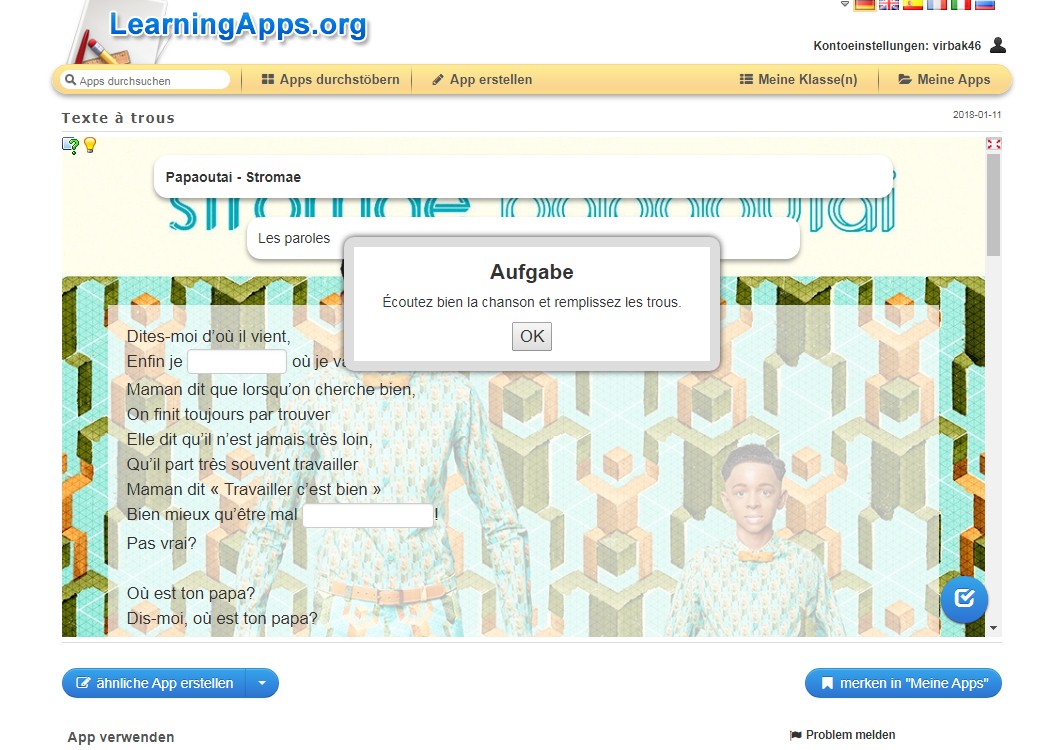The image size is (1046, 750).
Task: Click lyric 'On finit toujours par trouver'
Action: (228, 414)
